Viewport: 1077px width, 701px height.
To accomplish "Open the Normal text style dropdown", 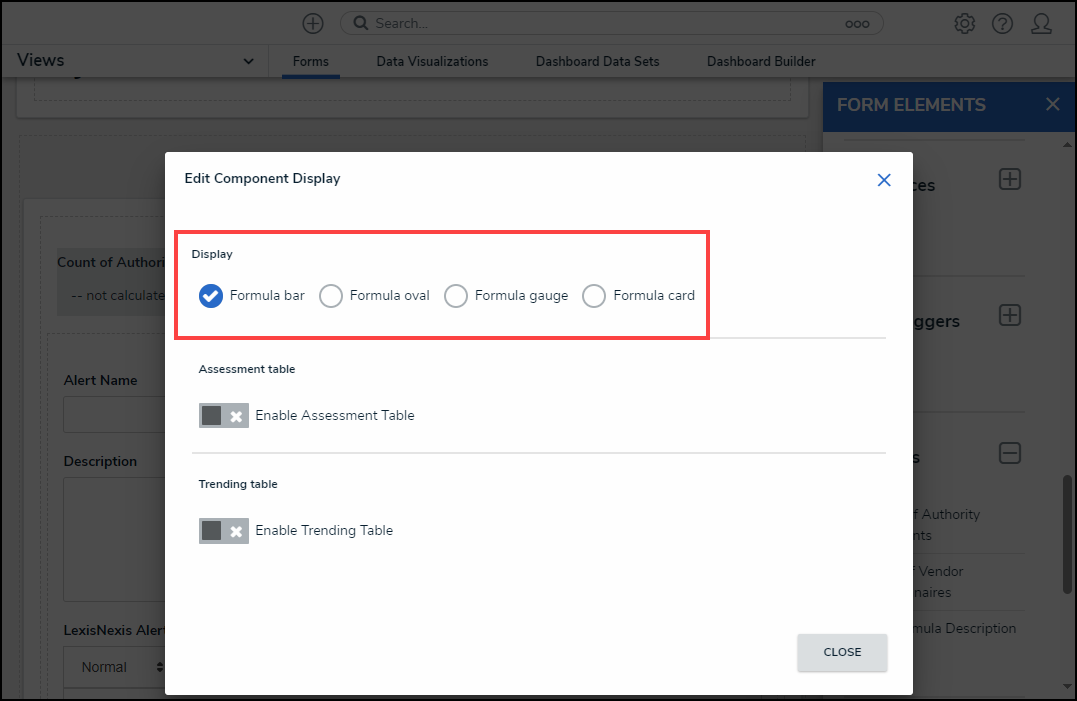I will pos(114,667).
